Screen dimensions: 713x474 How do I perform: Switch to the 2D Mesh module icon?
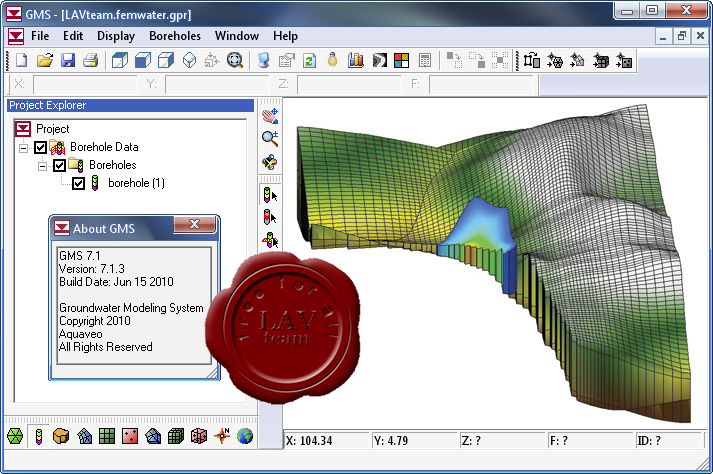[x=85, y=437]
